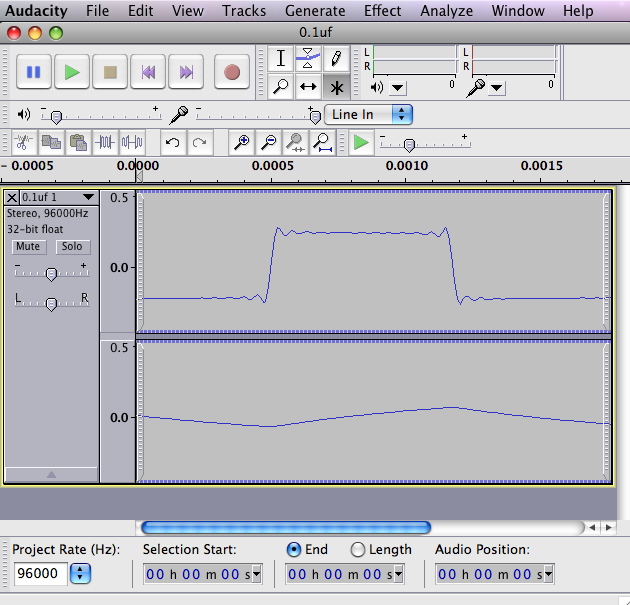Click the track pan L/R slider handle
This screenshot has width=630, height=605.
(51, 305)
